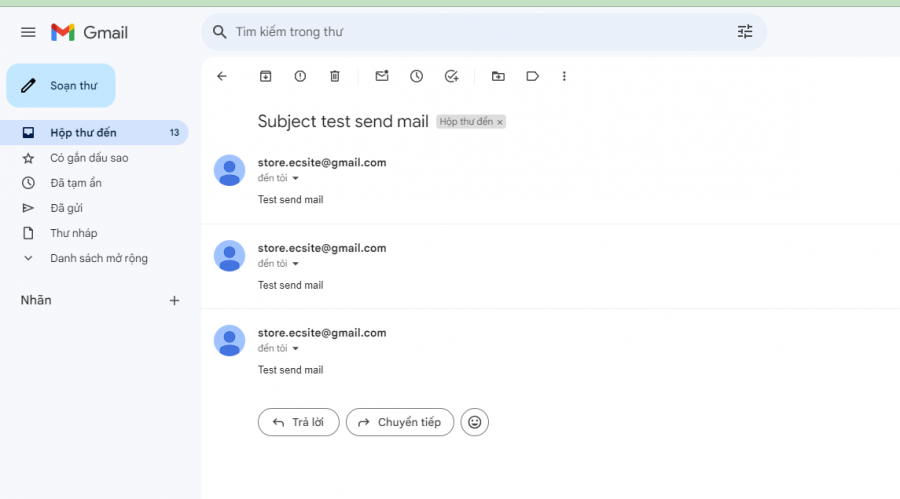Add to tasks using the checkmark icon

point(452,76)
